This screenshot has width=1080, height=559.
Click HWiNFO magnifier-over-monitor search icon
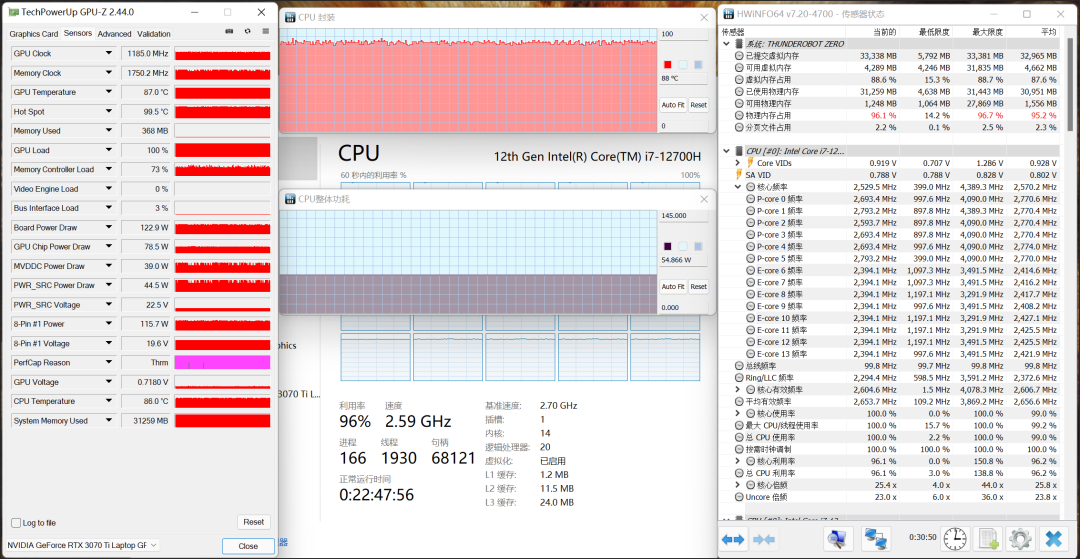[838, 538]
